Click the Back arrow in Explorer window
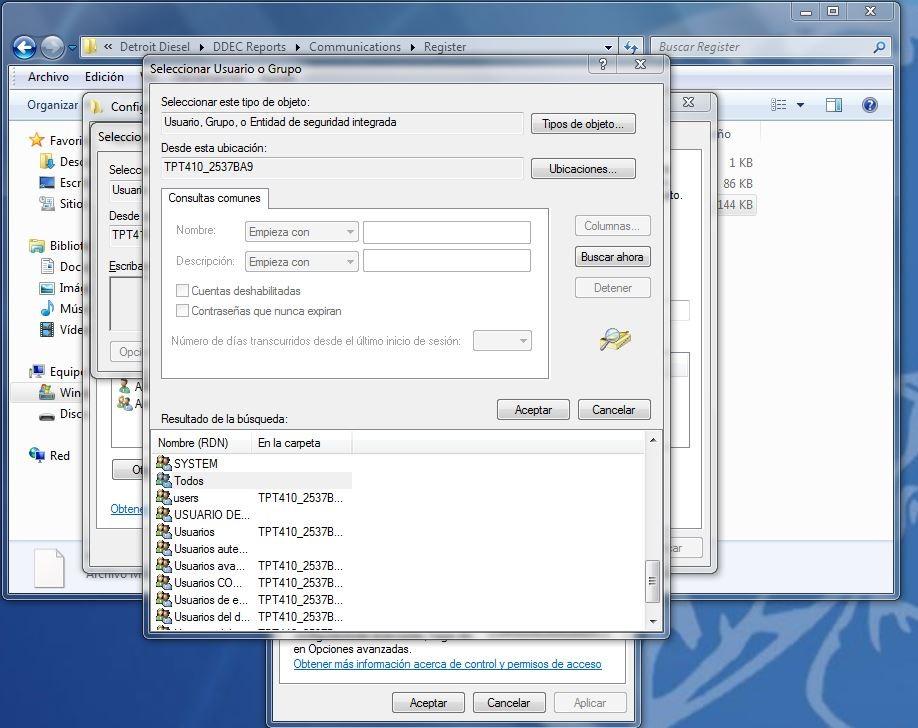Image resolution: width=918 pixels, height=728 pixels. (x=25, y=47)
